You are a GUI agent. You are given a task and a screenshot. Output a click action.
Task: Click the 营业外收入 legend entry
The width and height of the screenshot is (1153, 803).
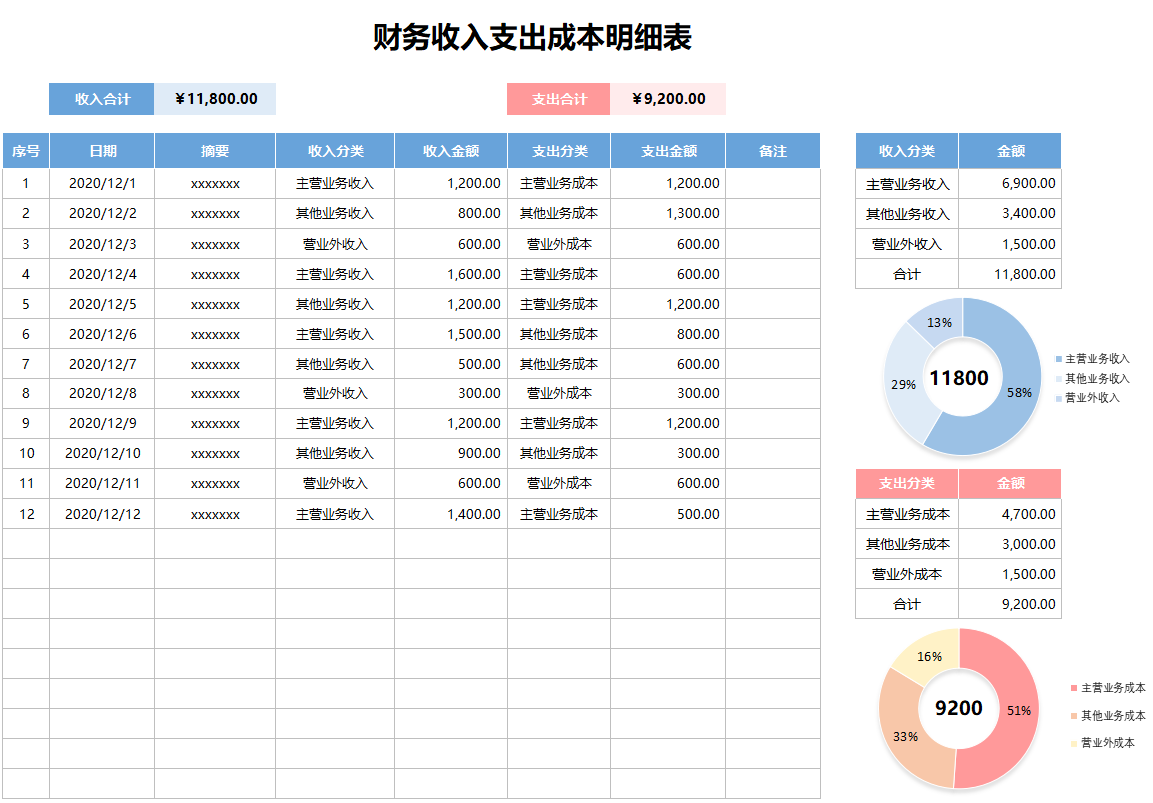1088,398
